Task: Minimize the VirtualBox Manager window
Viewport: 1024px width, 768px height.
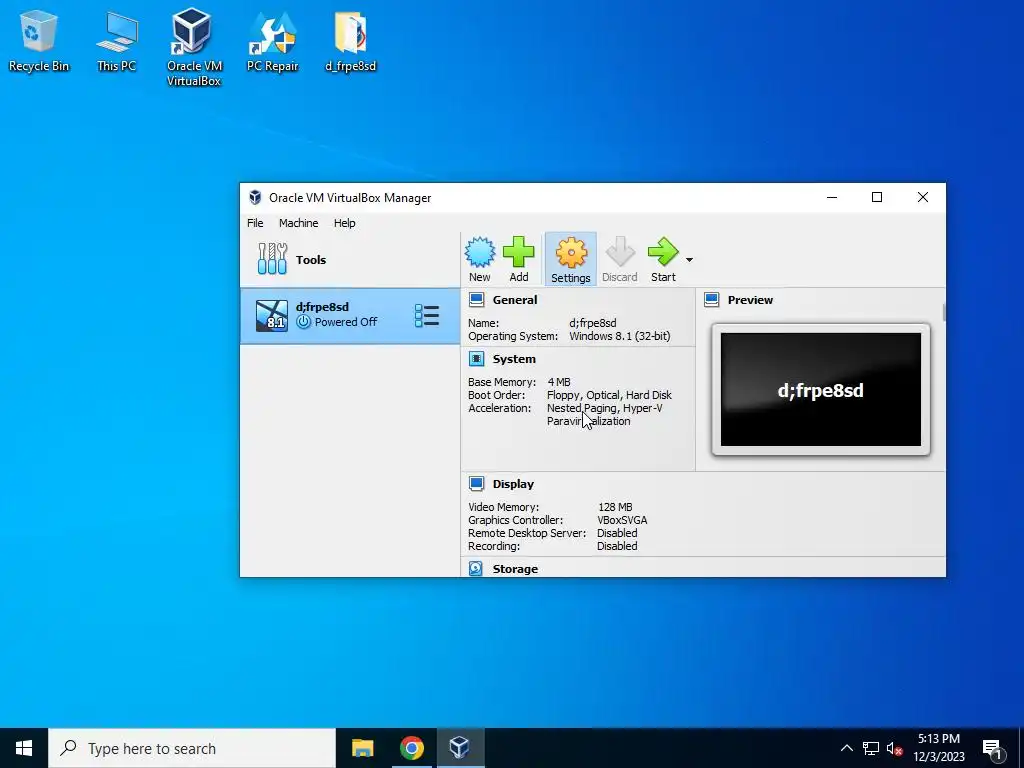Action: pyautogui.click(x=832, y=197)
